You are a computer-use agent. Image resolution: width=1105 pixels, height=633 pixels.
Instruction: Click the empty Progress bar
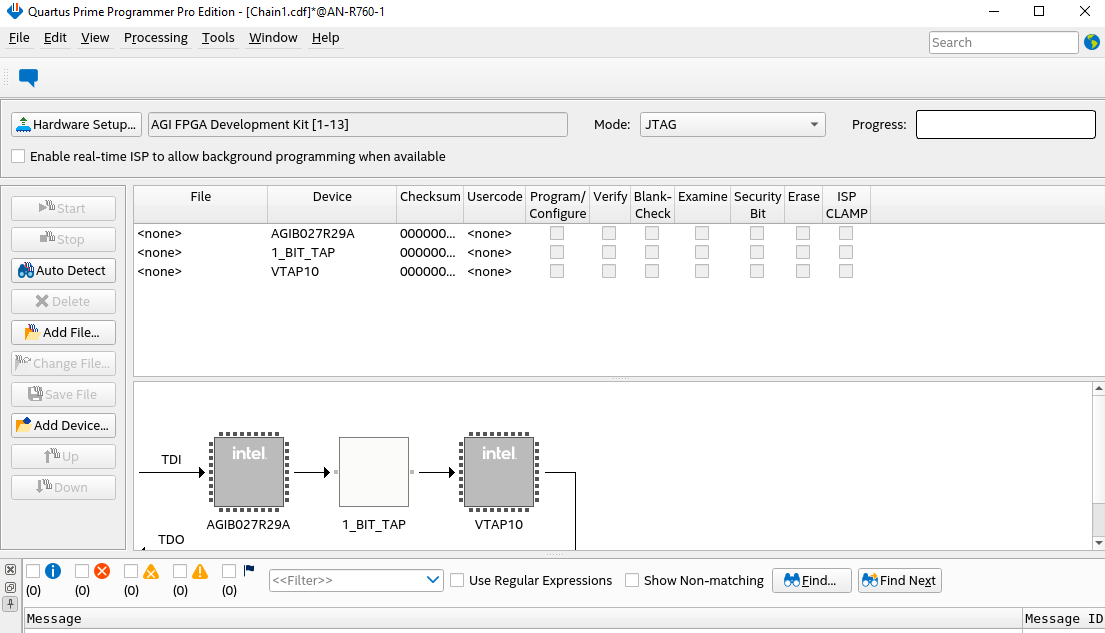pyautogui.click(x=1005, y=125)
